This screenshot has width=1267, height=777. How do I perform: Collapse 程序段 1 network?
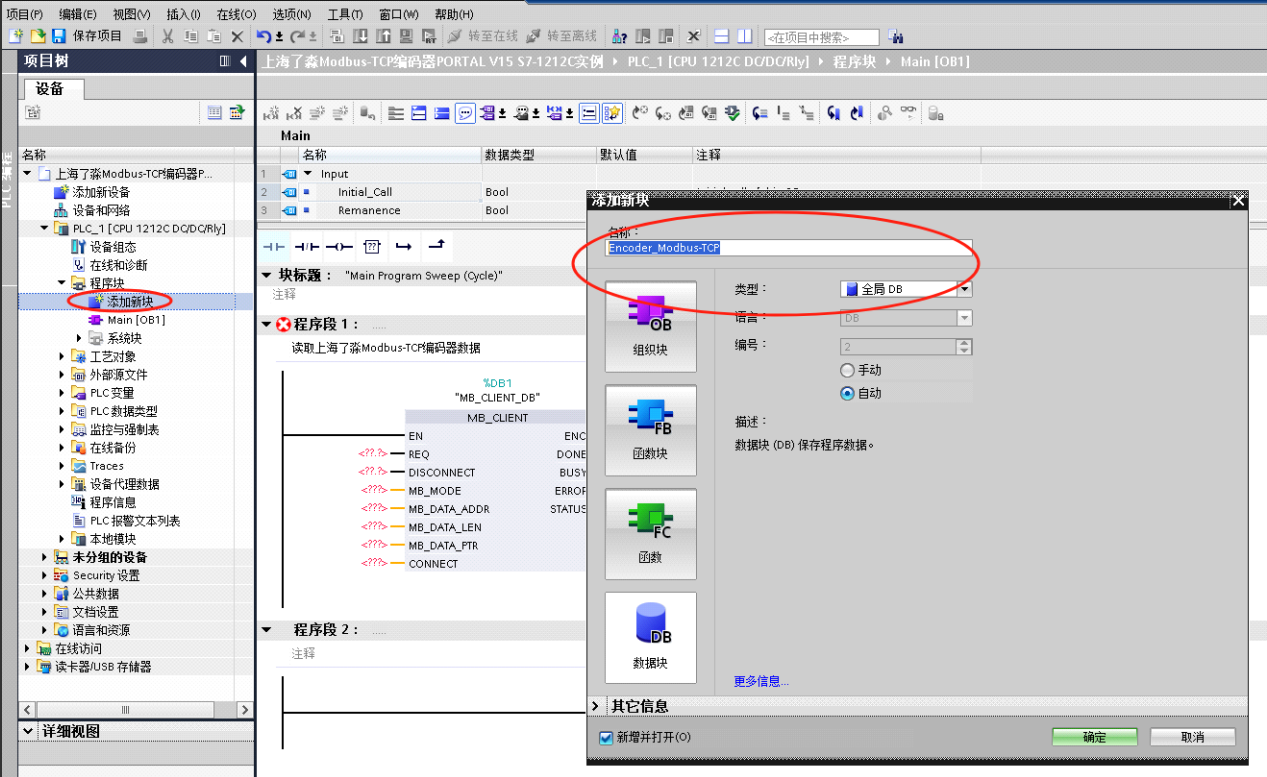(266, 324)
